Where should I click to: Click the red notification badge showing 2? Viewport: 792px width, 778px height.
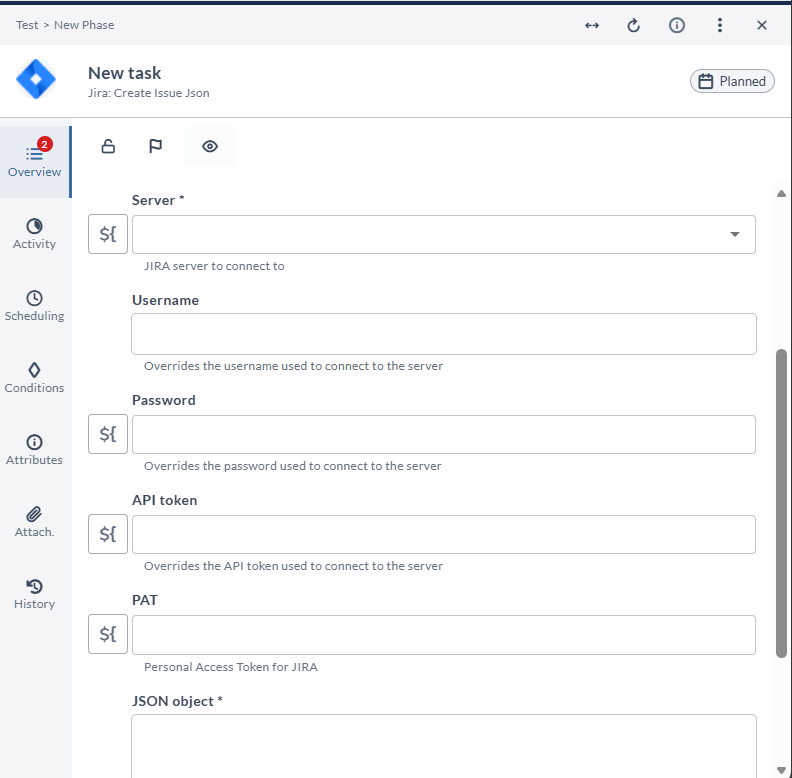coord(44,144)
